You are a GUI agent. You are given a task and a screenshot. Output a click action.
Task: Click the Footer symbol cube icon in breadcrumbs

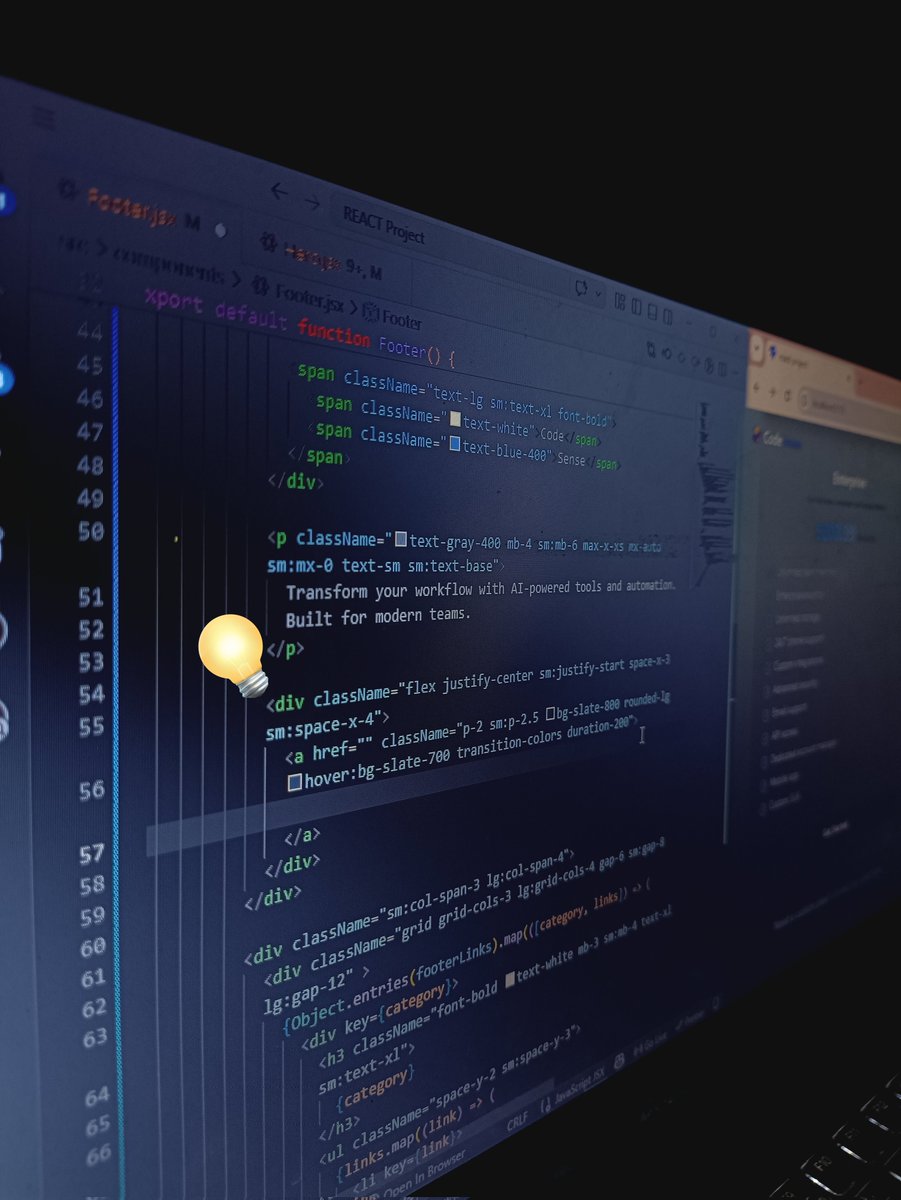tap(370, 312)
